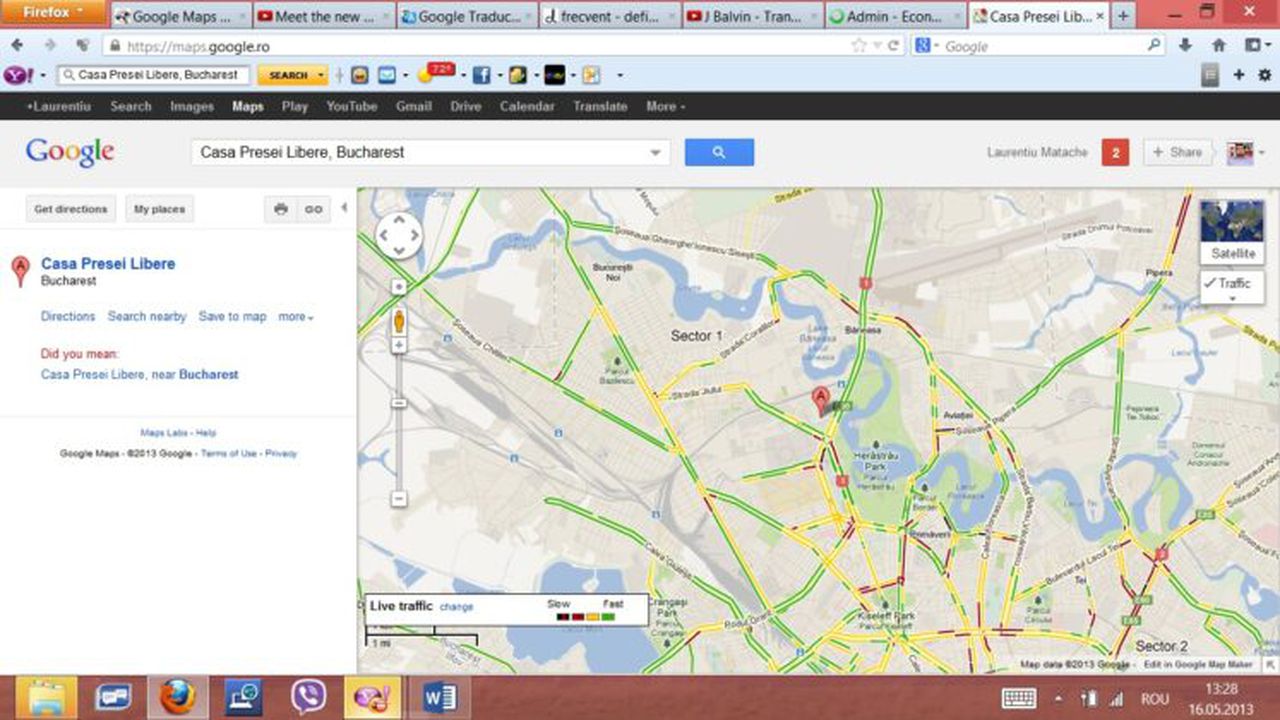This screenshot has height=720, width=1280.
Task: Collapse the left panel arrow
Action: pos(344,208)
